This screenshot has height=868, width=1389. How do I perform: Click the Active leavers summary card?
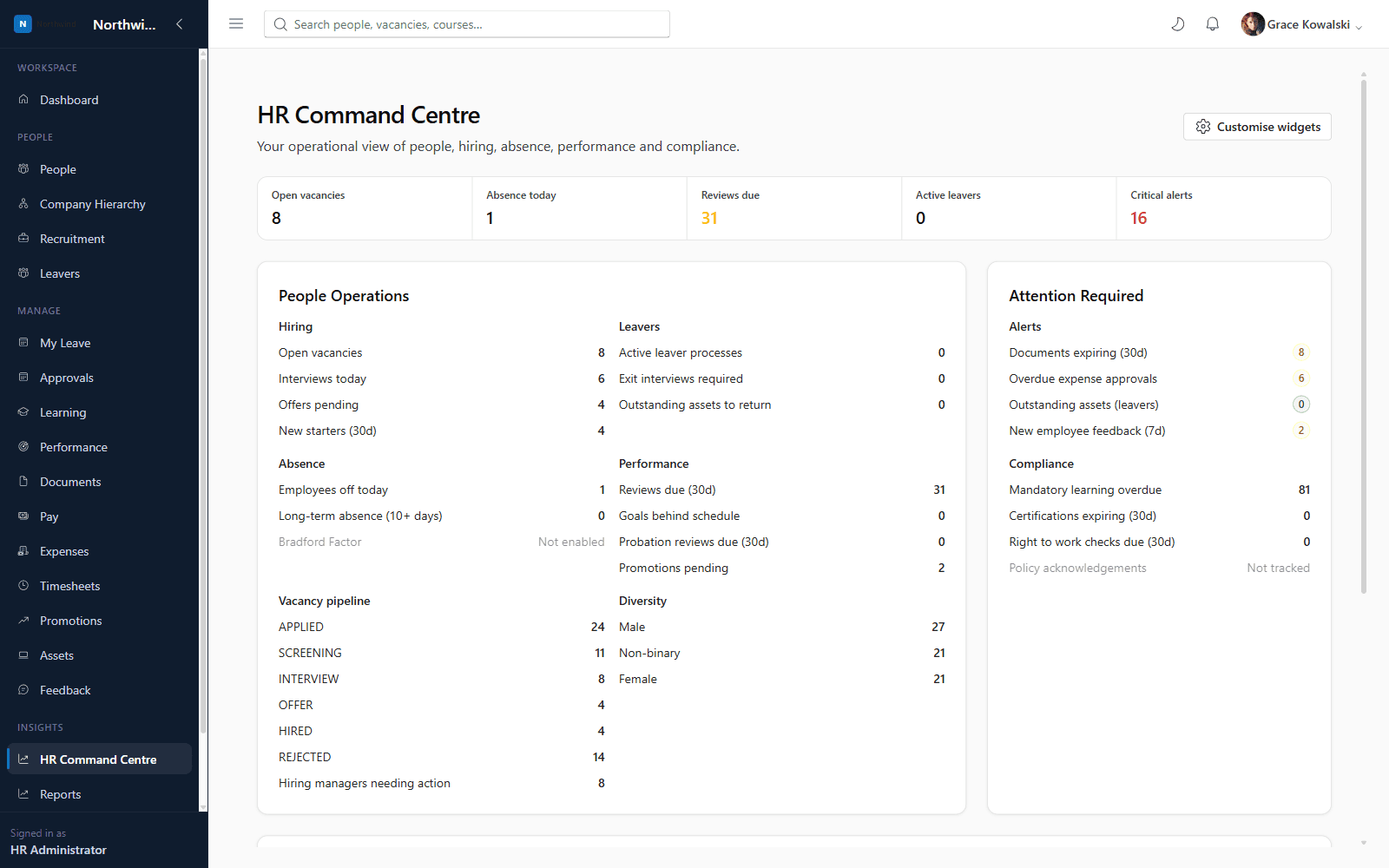[1009, 208]
